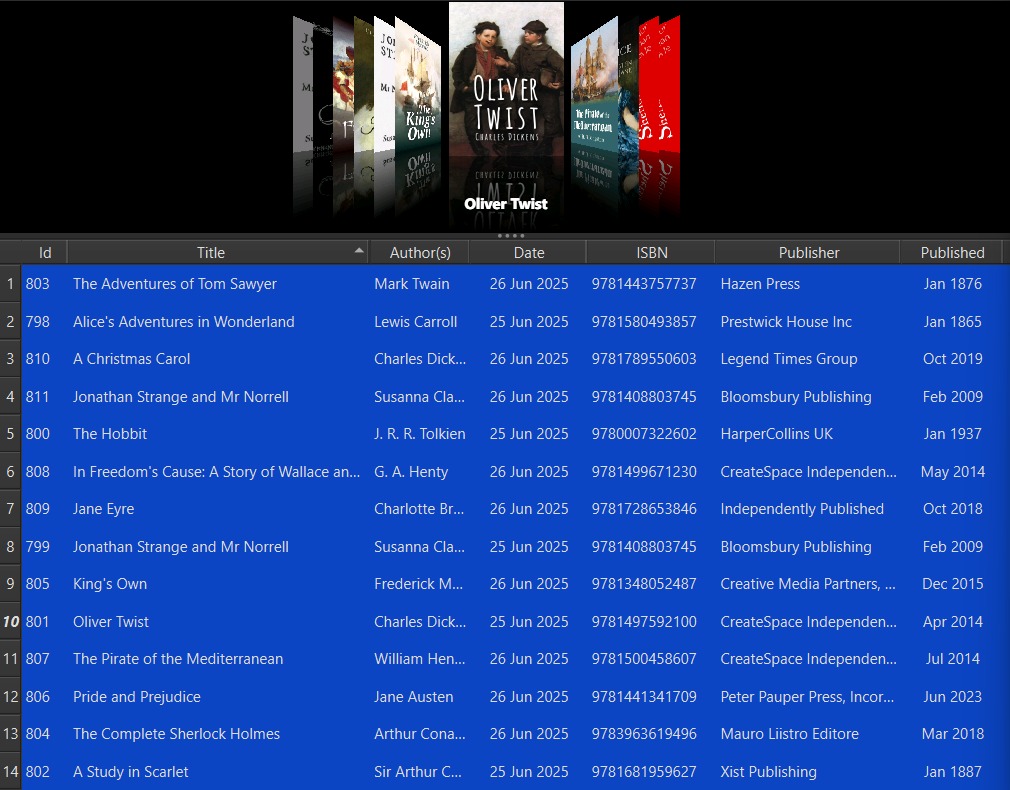Select the "In Freedom's Cause" title cell
This screenshot has width=1010, height=790.
pyautogui.click(x=216, y=472)
